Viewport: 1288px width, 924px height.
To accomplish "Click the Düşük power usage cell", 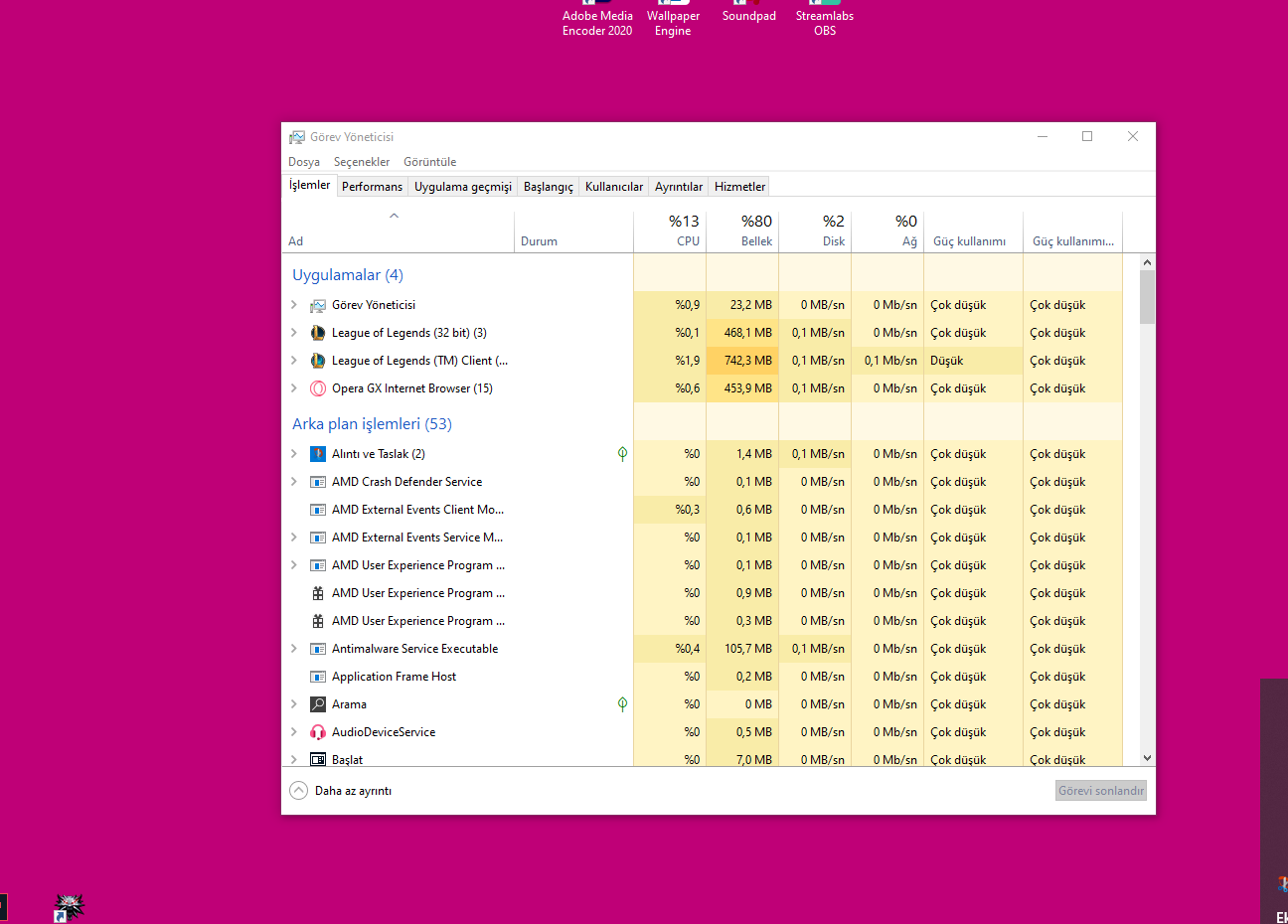I will pyautogui.click(x=974, y=361).
